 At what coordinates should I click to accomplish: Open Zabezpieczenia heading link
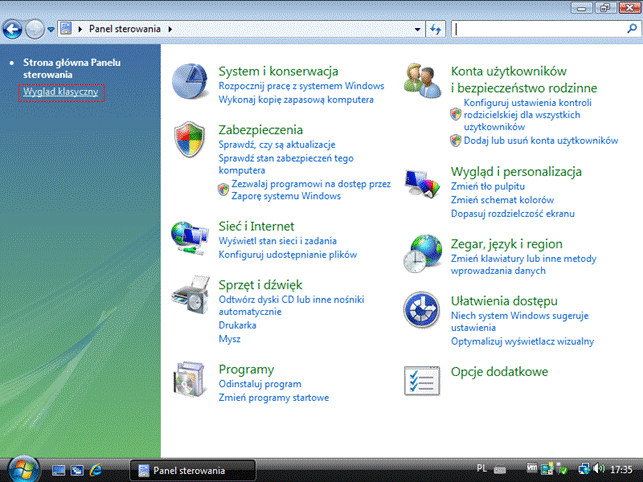260,130
